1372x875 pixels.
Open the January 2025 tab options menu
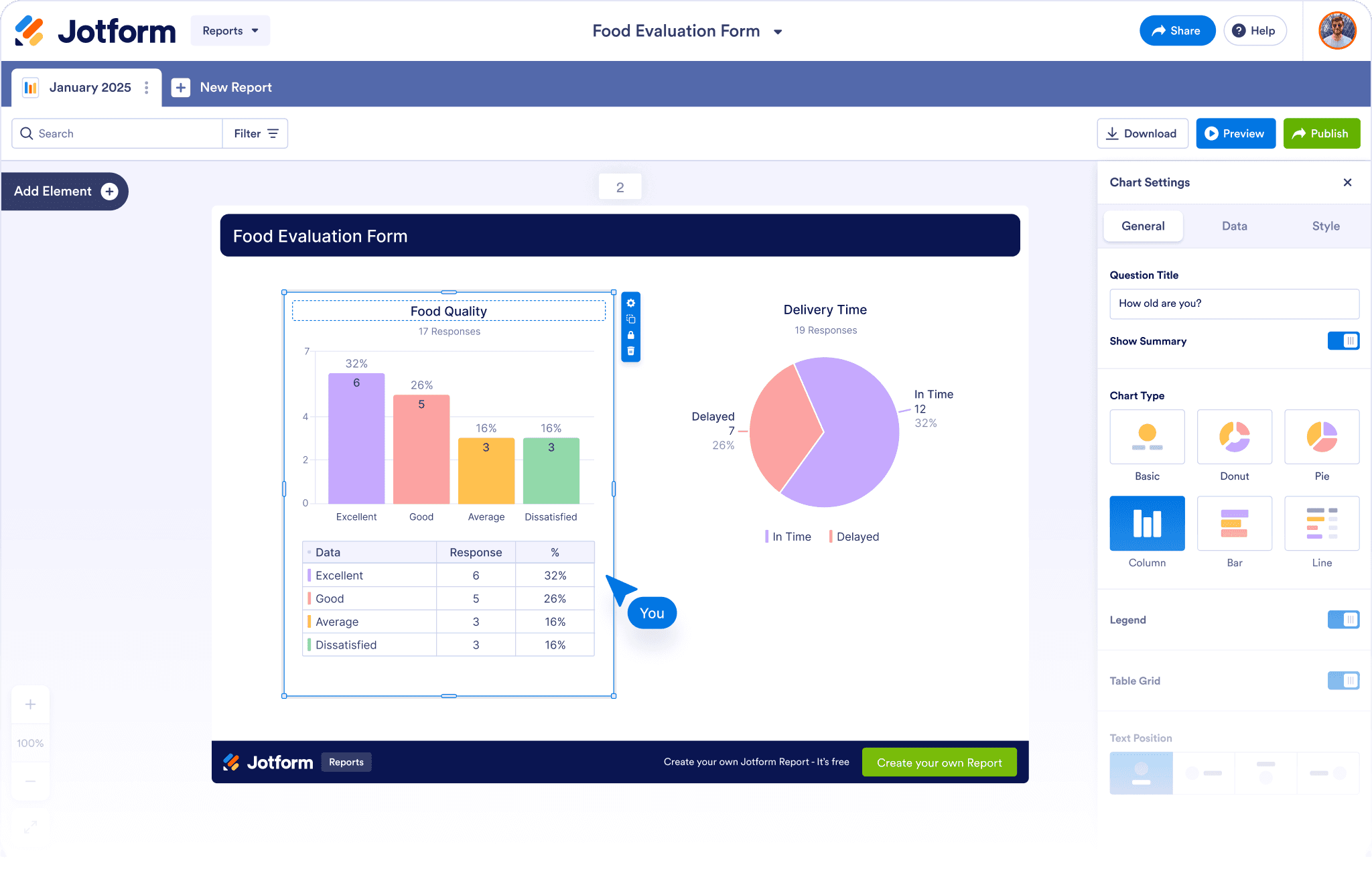click(146, 88)
